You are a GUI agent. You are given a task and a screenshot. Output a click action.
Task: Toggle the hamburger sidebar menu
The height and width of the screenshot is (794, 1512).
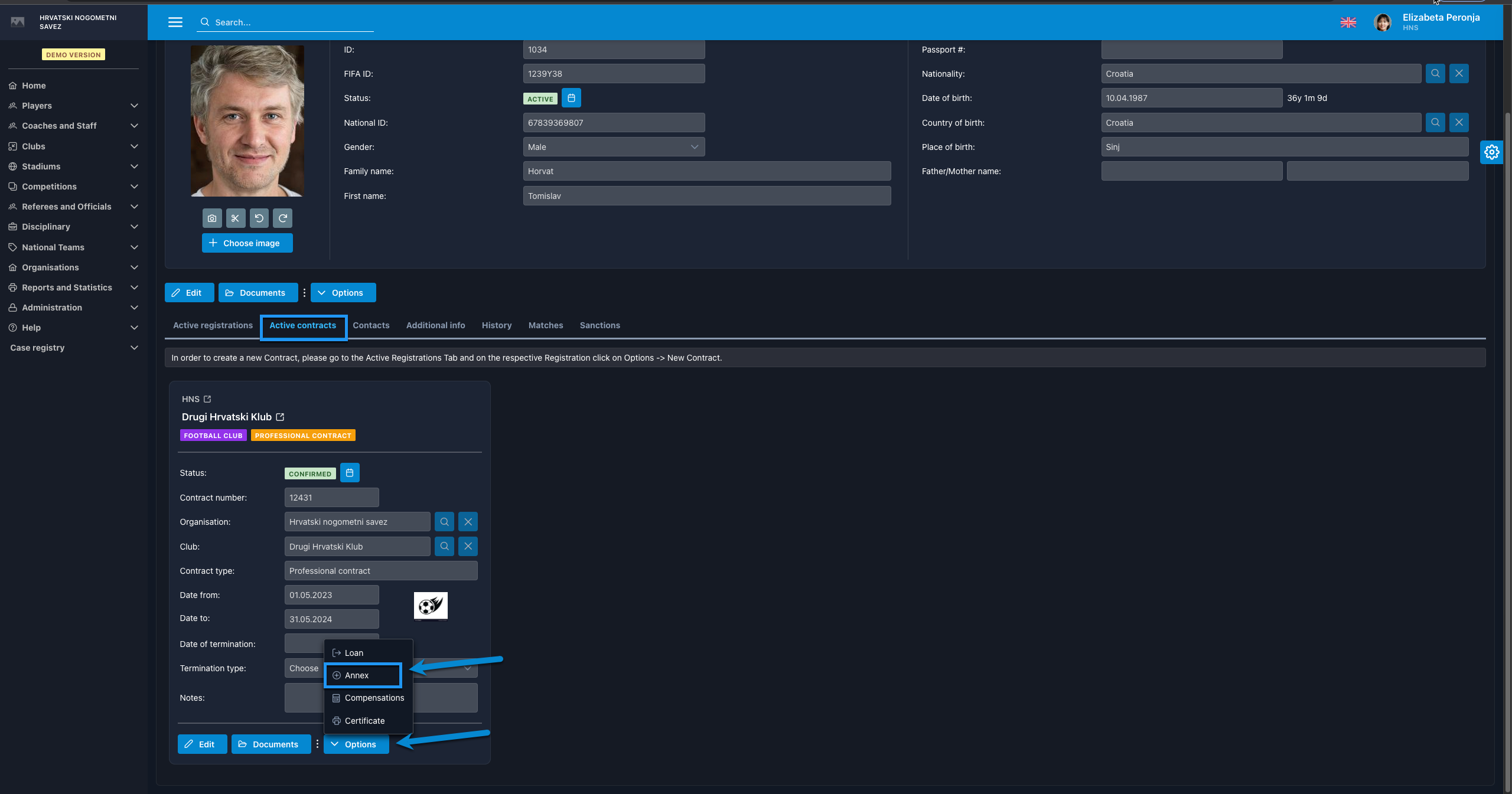175,22
